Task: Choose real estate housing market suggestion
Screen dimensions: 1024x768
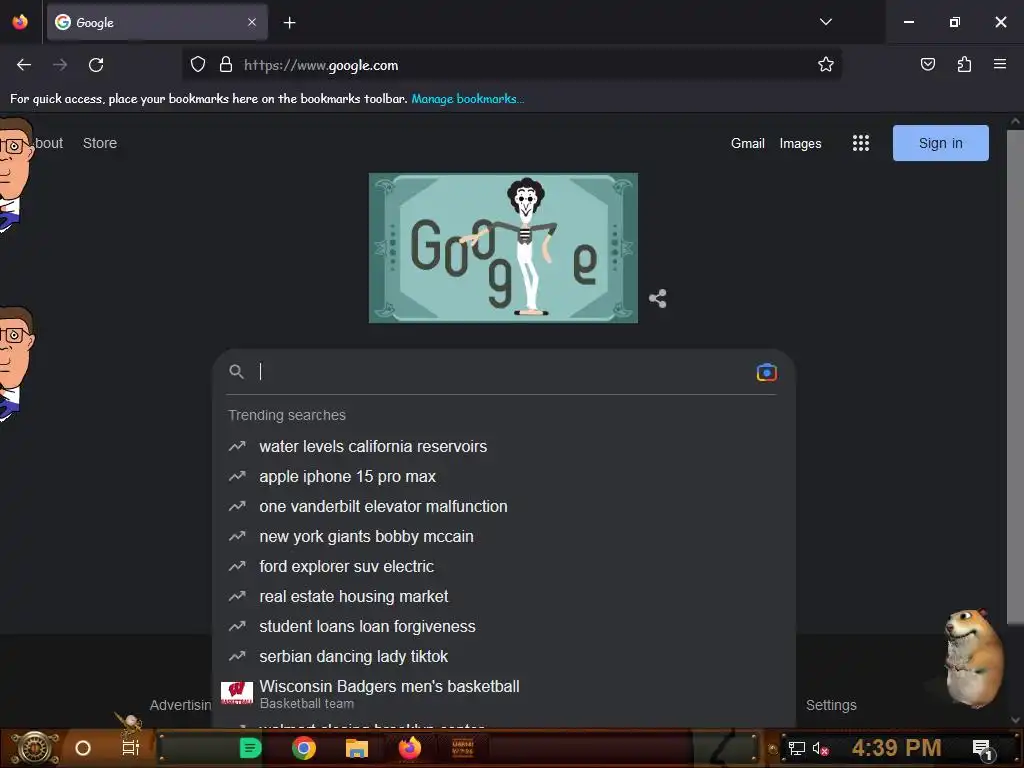Action: click(x=503, y=597)
